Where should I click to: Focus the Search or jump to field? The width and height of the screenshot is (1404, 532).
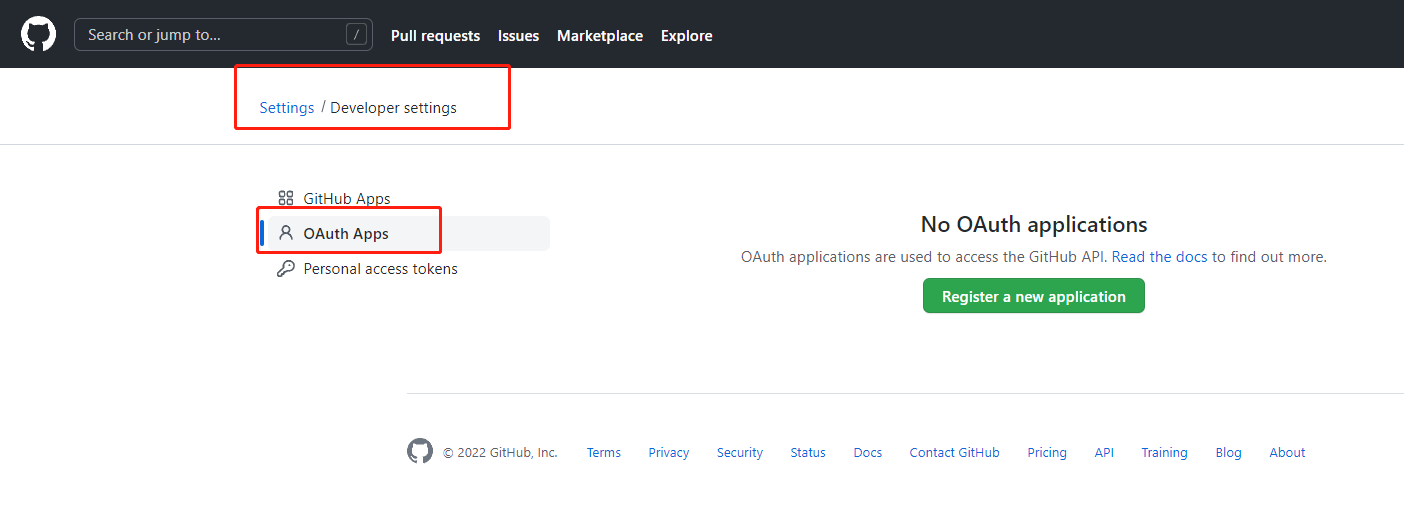[223, 35]
